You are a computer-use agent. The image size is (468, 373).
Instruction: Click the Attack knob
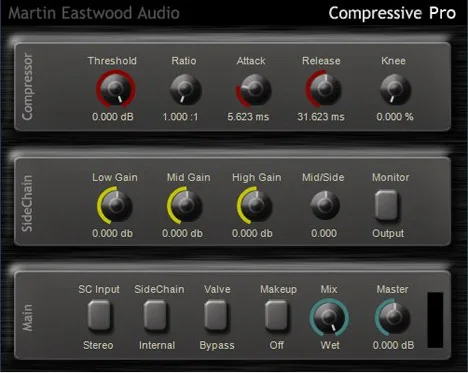tap(254, 89)
